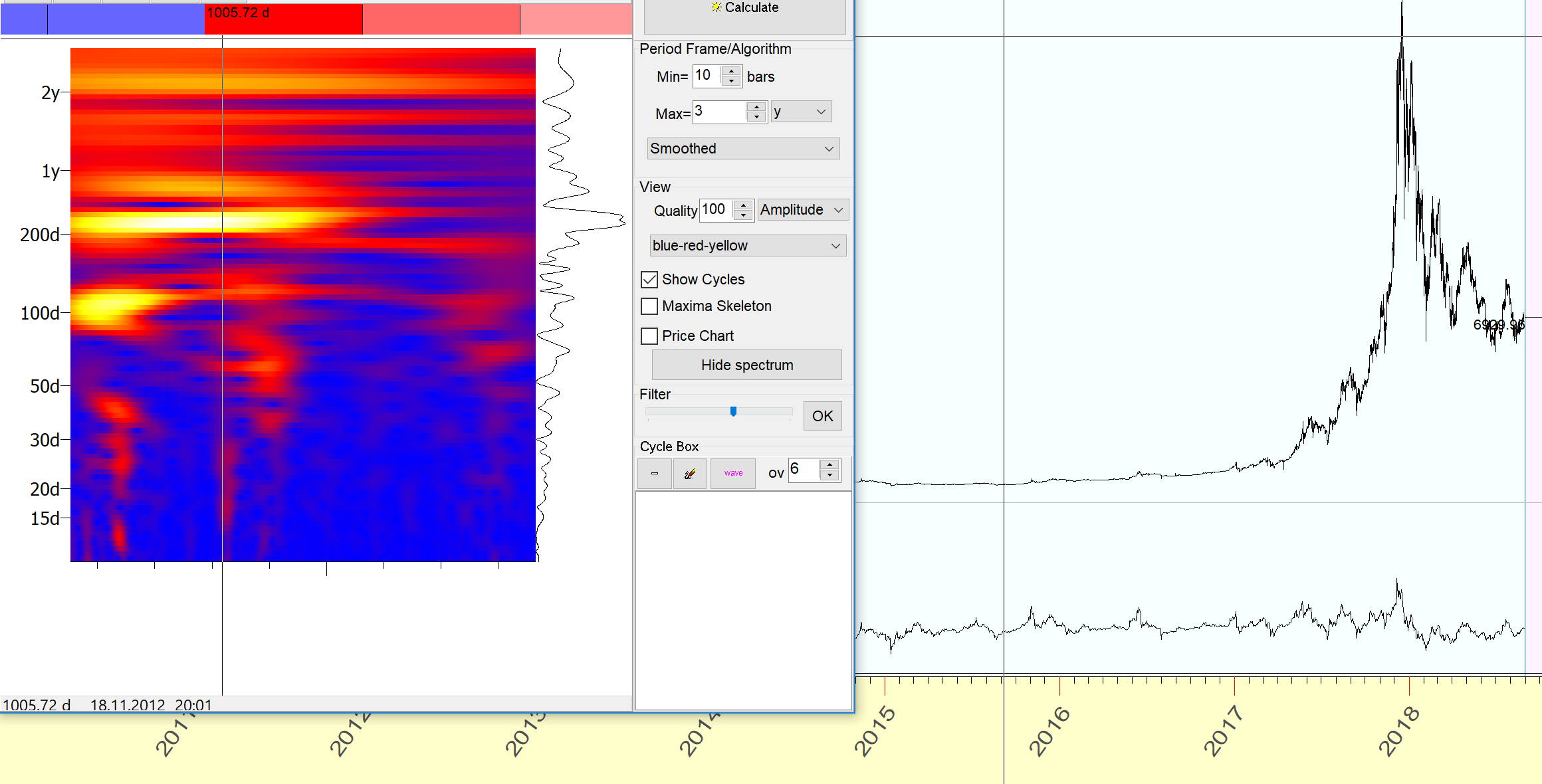This screenshot has width=1542, height=784.
Task: Click the Calculate button with sun icon
Action: point(744,15)
